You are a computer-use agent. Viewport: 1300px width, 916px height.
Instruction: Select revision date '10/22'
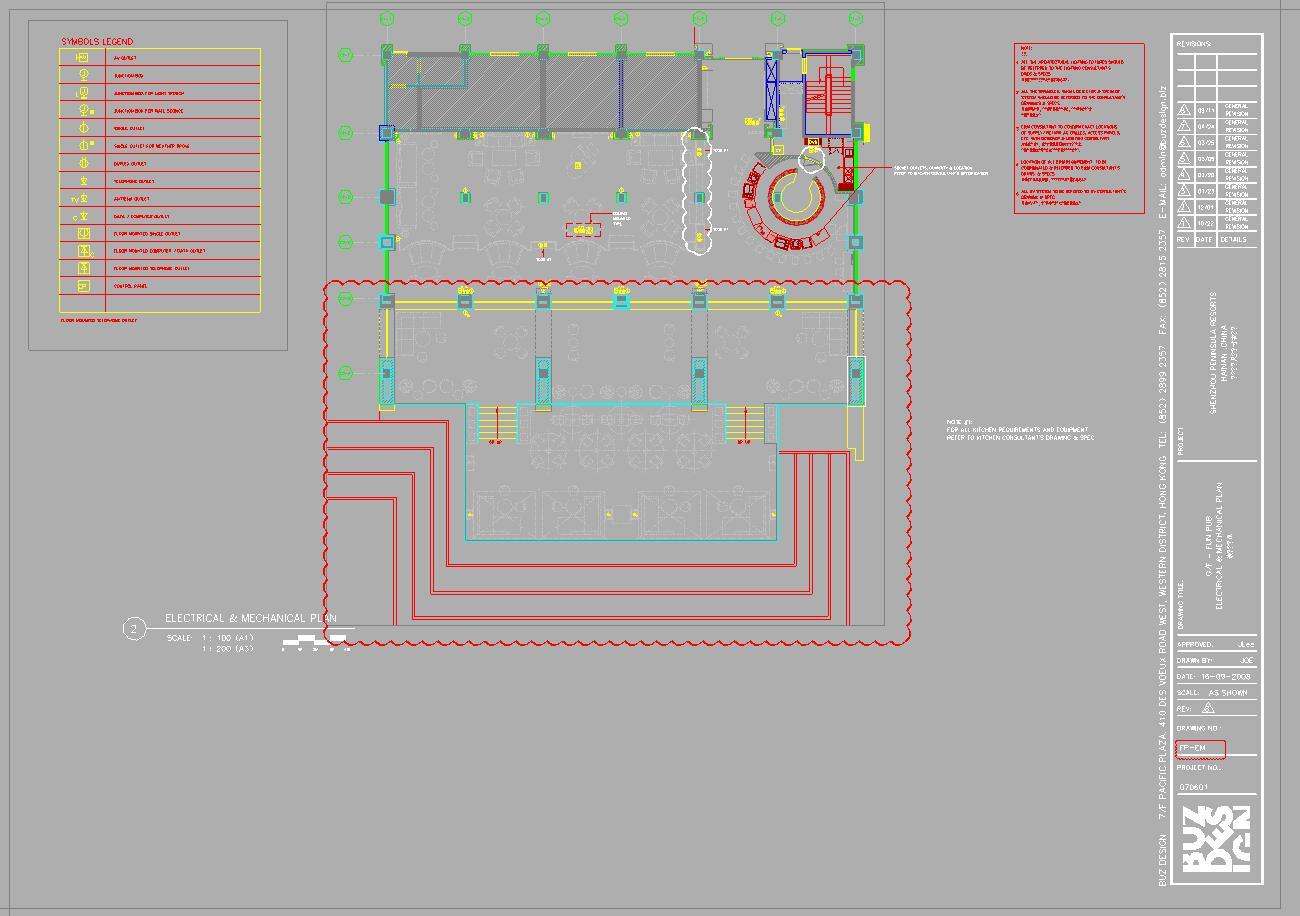1206,223
